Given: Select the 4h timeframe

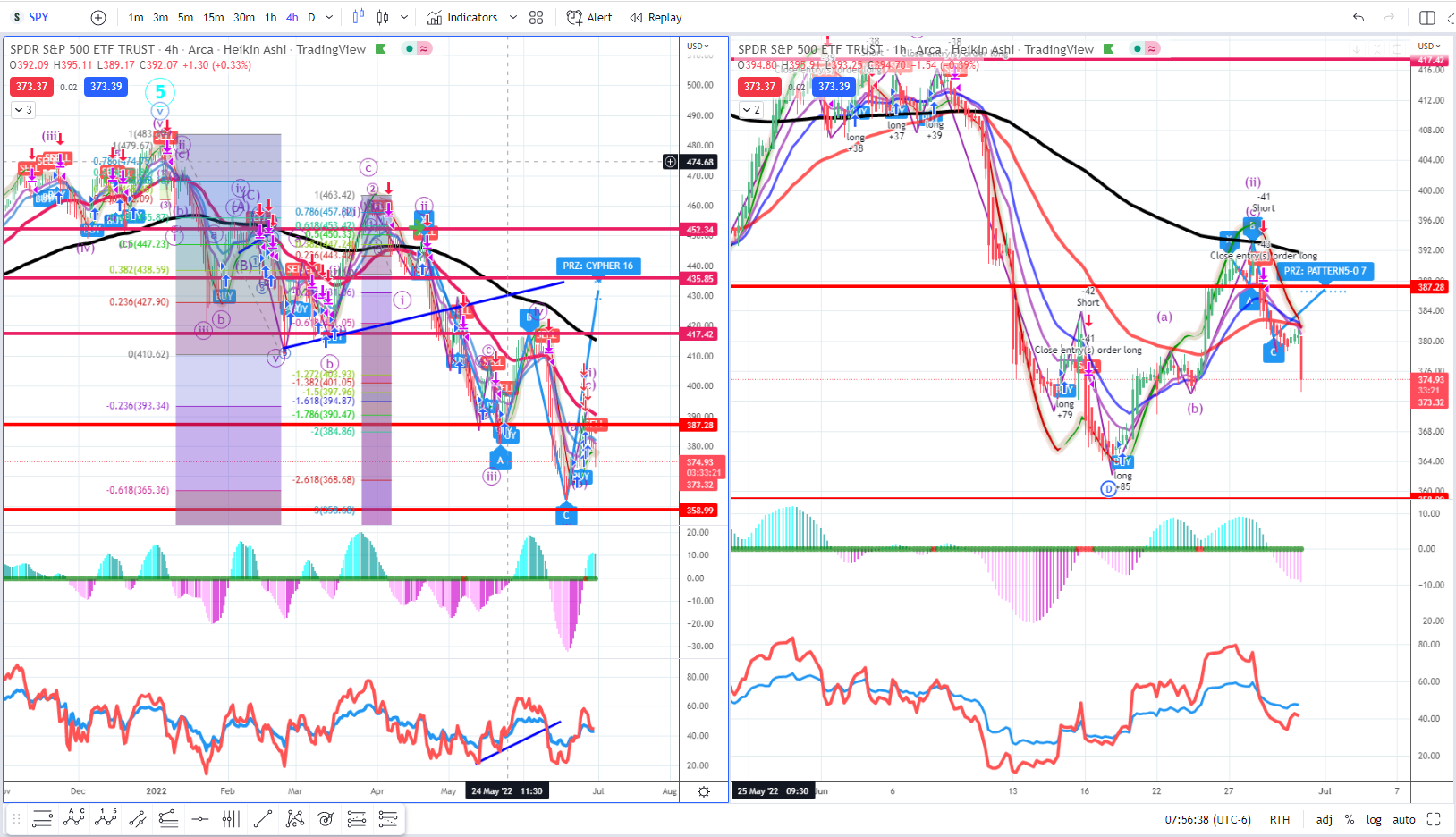Looking at the screenshot, I should [292, 17].
